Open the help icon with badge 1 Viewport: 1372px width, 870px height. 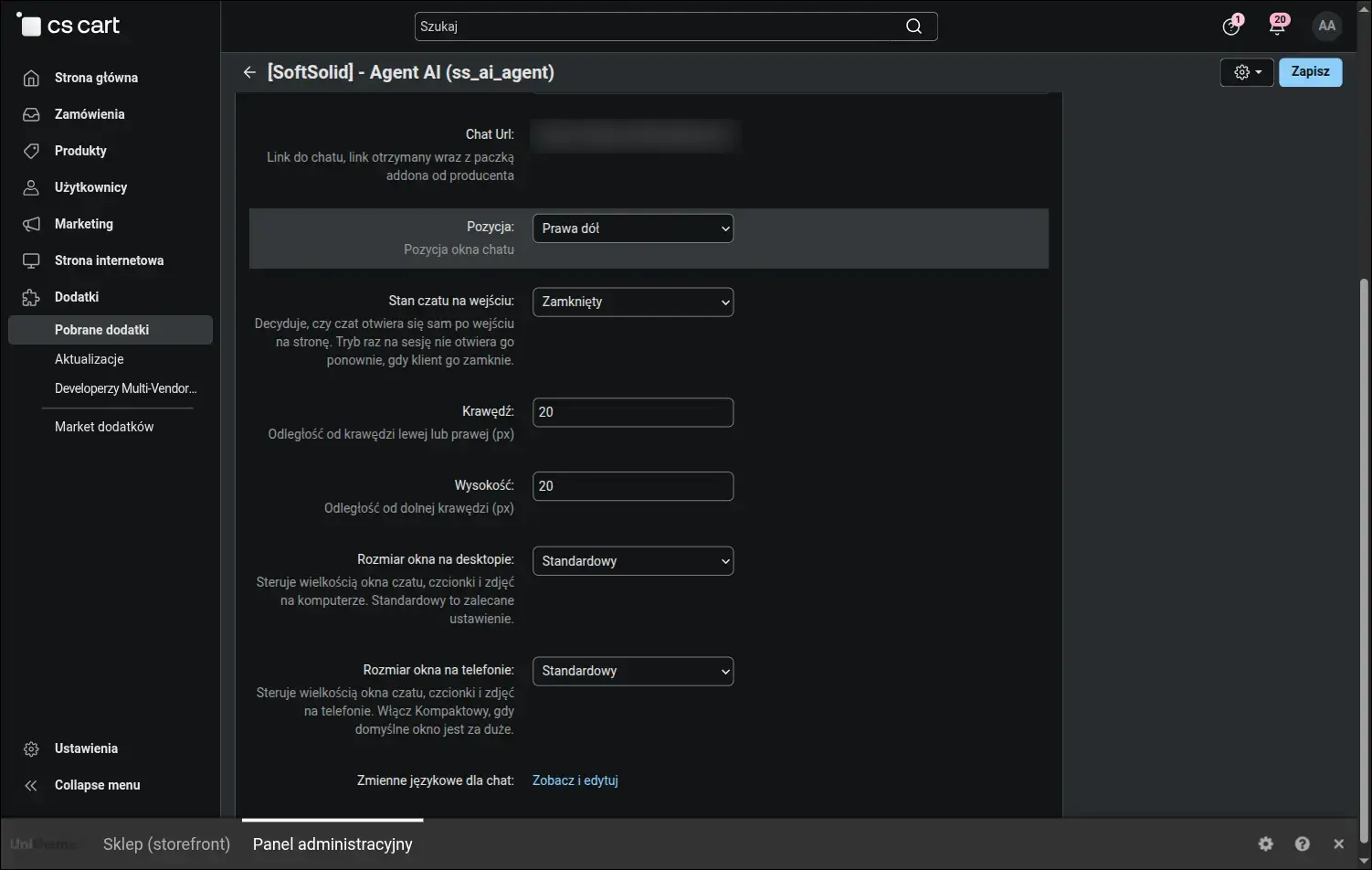click(x=1232, y=26)
